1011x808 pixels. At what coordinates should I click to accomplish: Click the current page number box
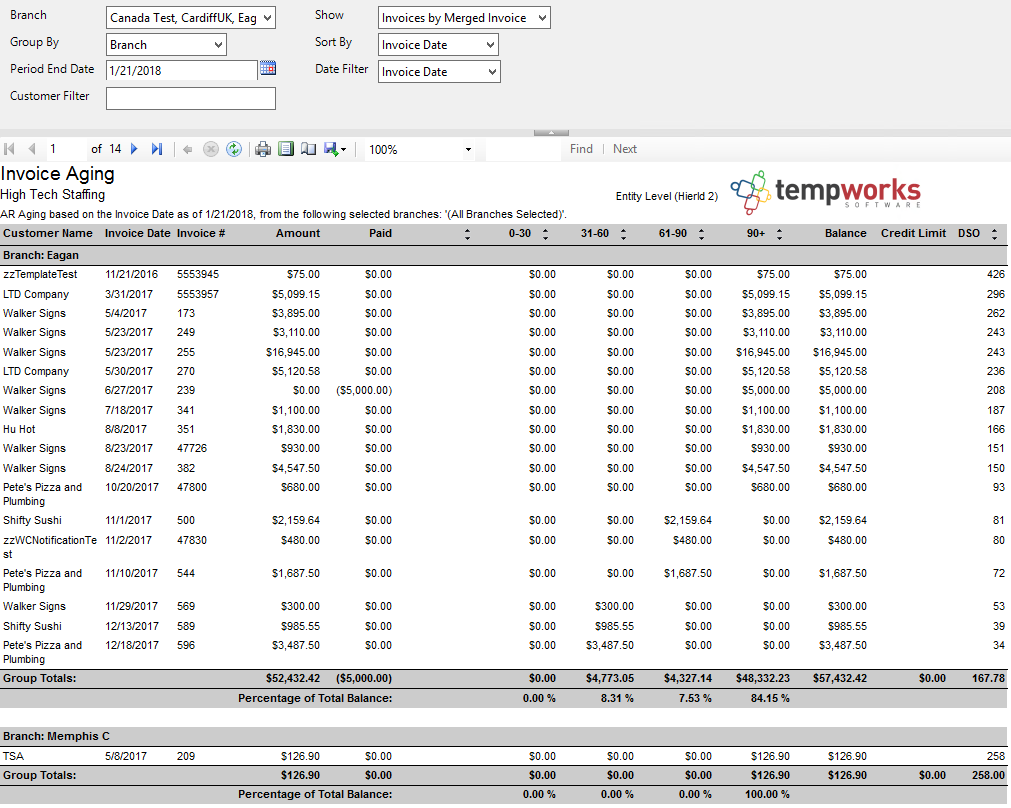pyautogui.click(x=65, y=149)
